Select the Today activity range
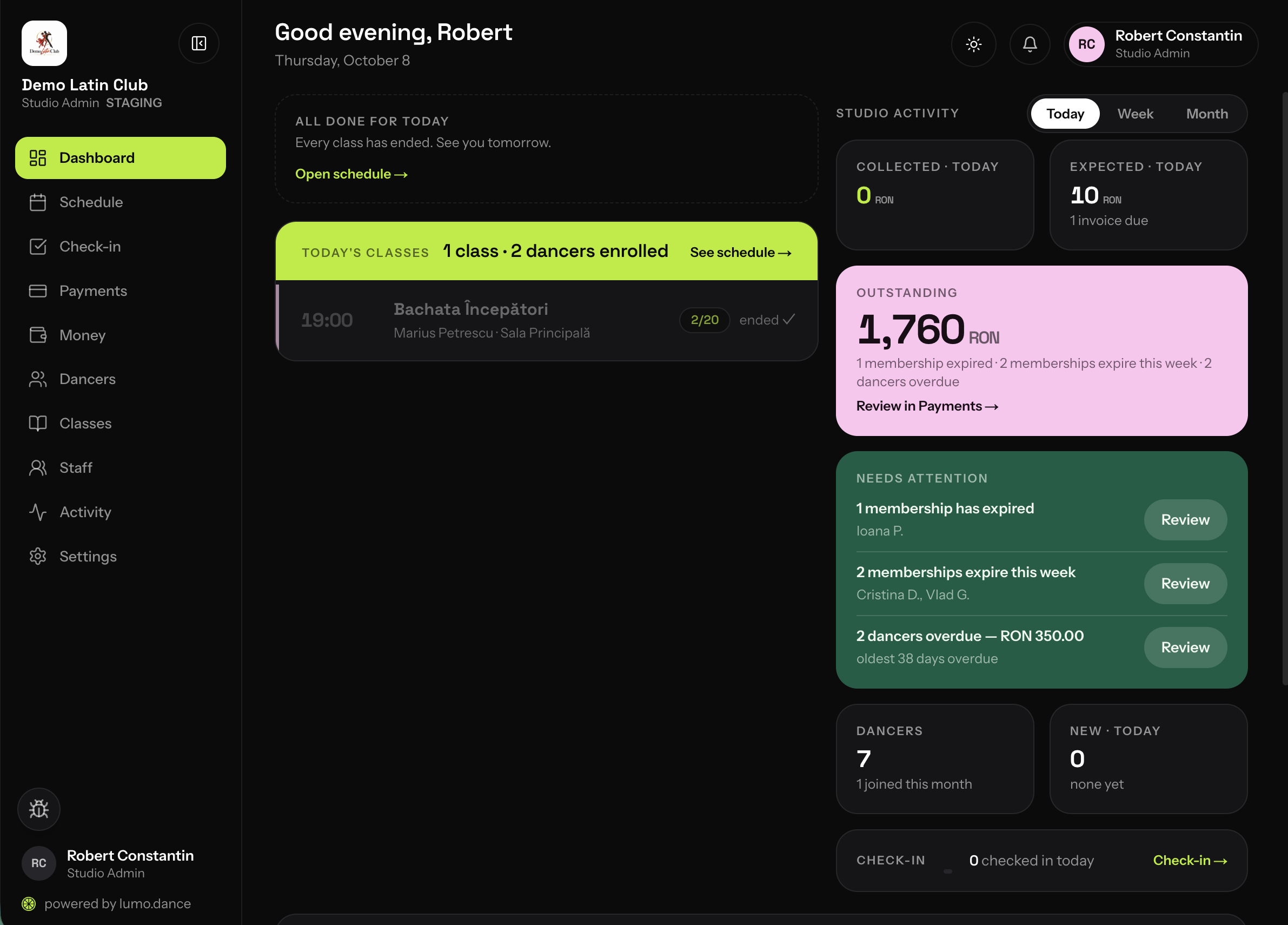The image size is (1288, 925). coord(1065,114)
